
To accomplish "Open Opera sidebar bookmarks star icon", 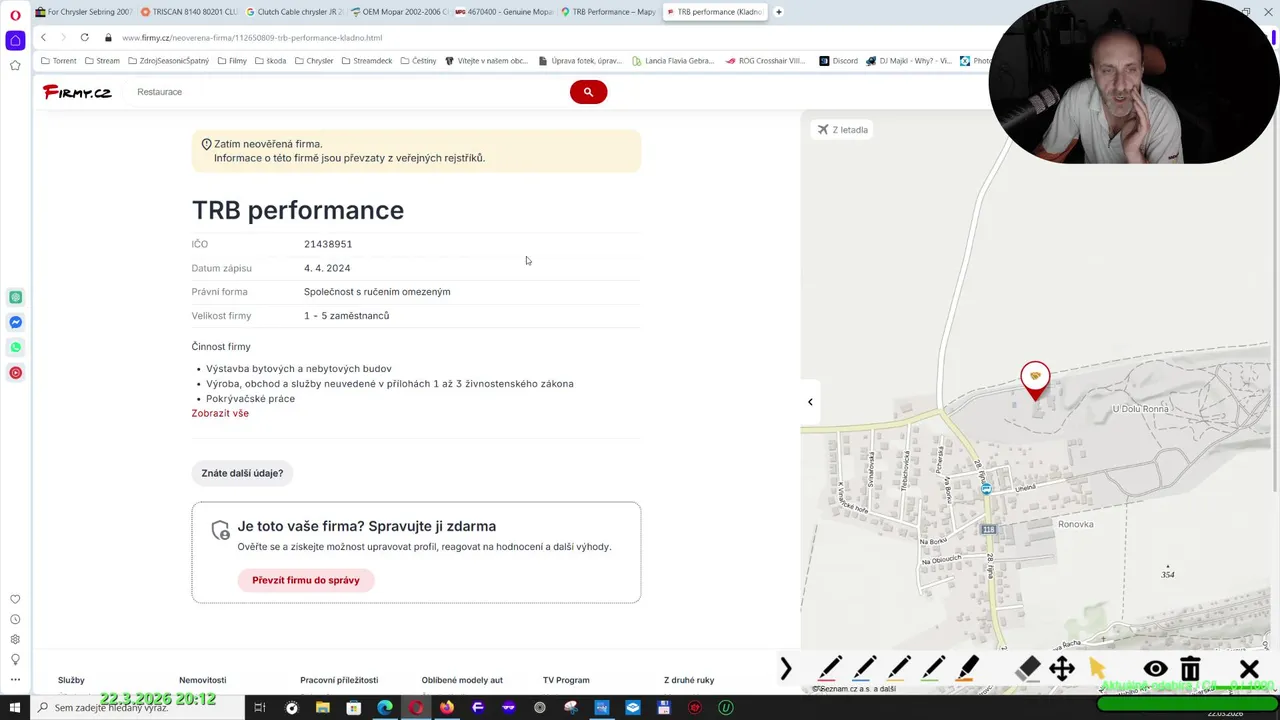I will 15,66.
